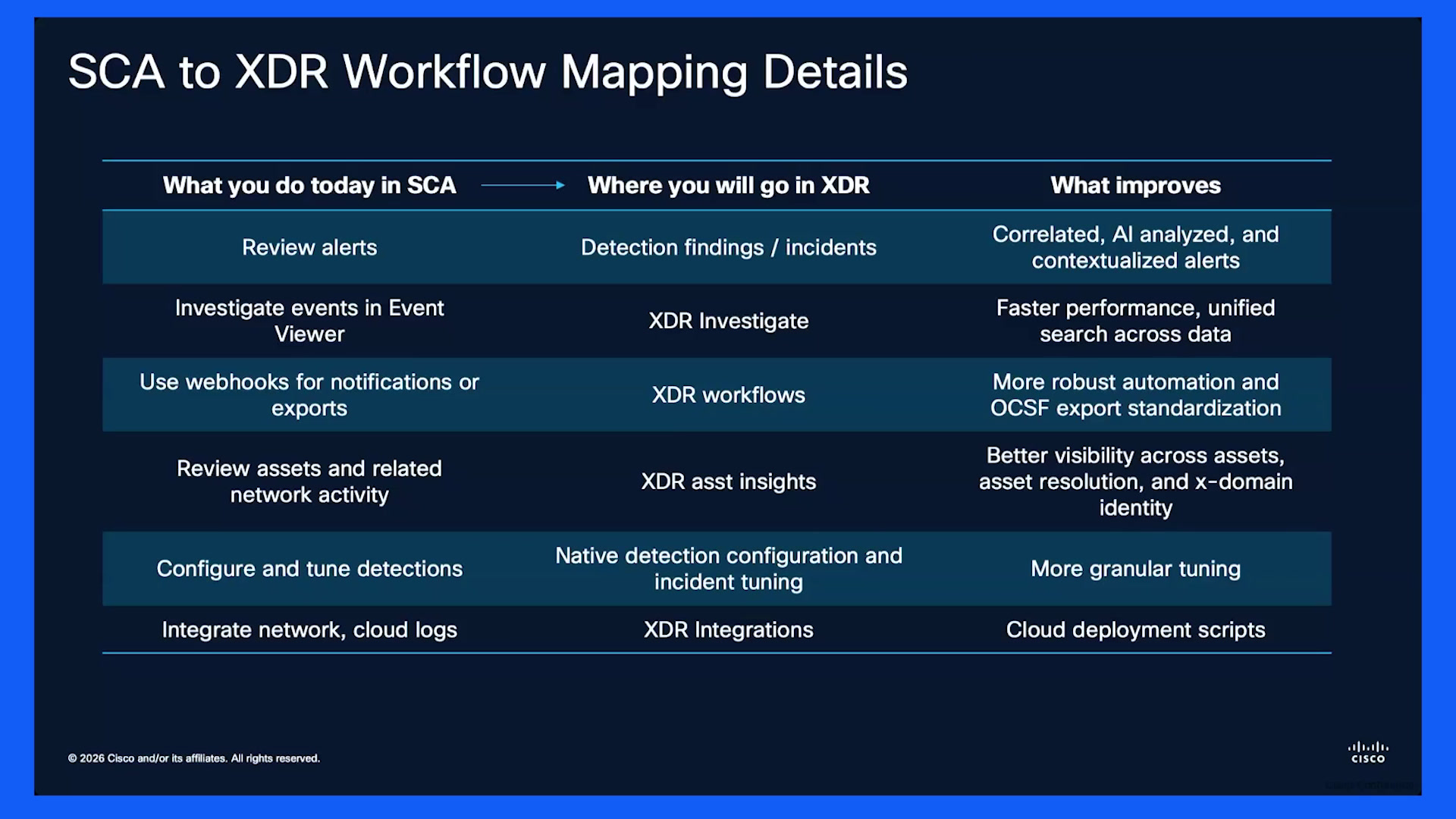Screen dimensions: 1456x819
Task: Click the 'XDR Integrations' cell
Action: 728,629
